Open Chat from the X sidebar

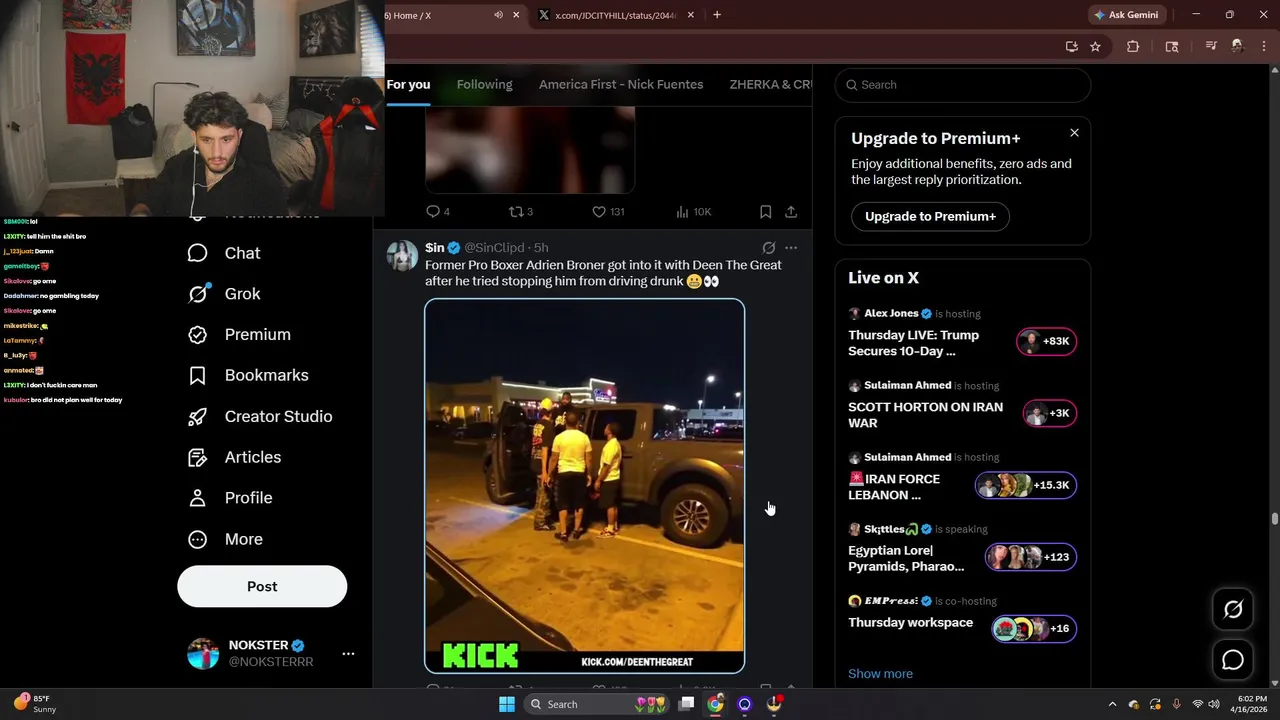point(224,253)
